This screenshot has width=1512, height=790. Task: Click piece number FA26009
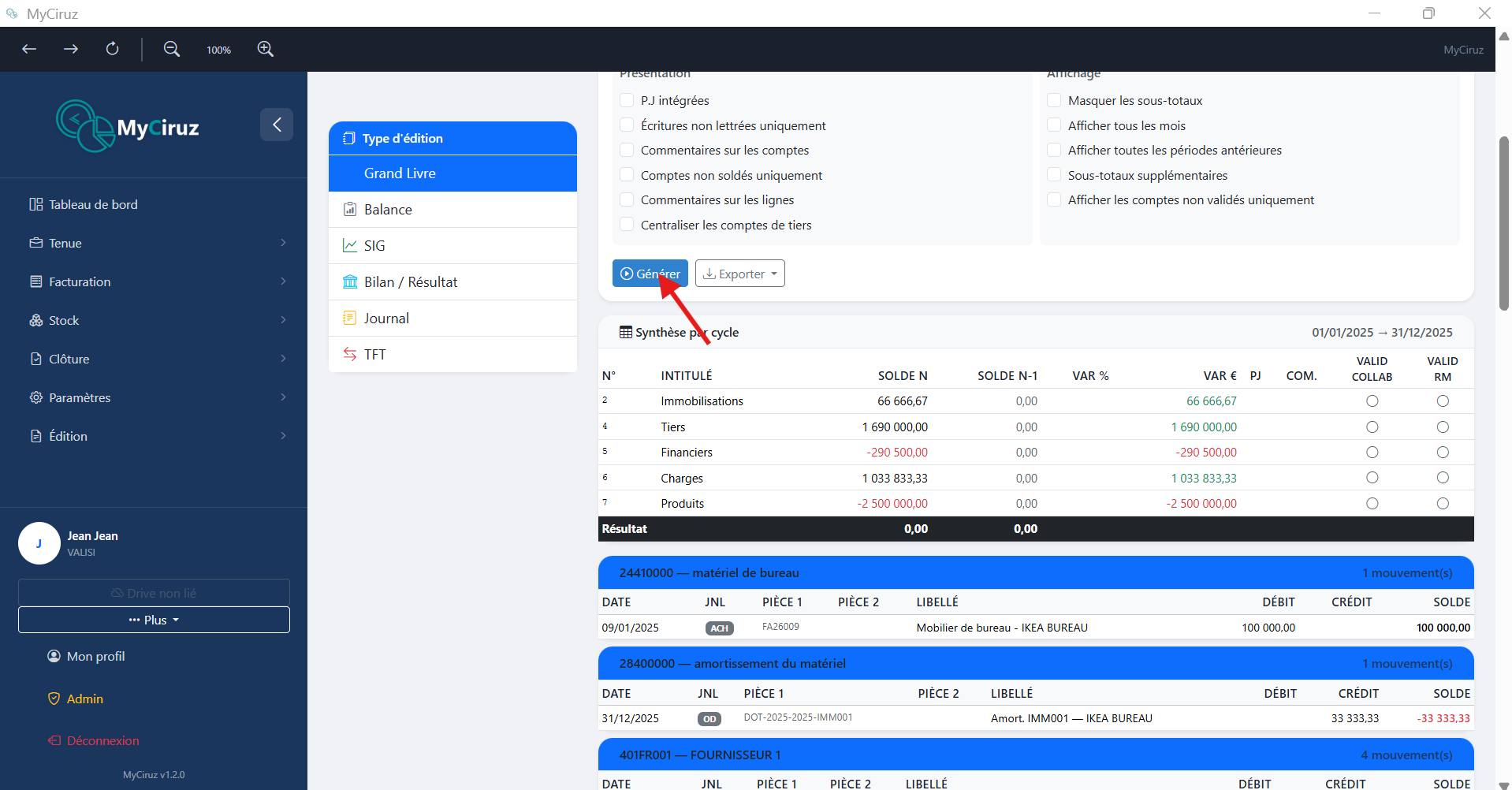tap(780, 627)
